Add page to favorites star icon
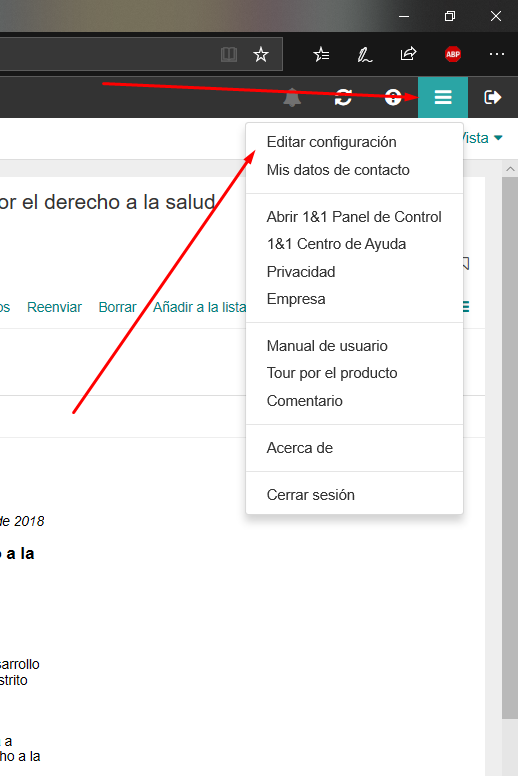The image size is (518, 776). 261,54
